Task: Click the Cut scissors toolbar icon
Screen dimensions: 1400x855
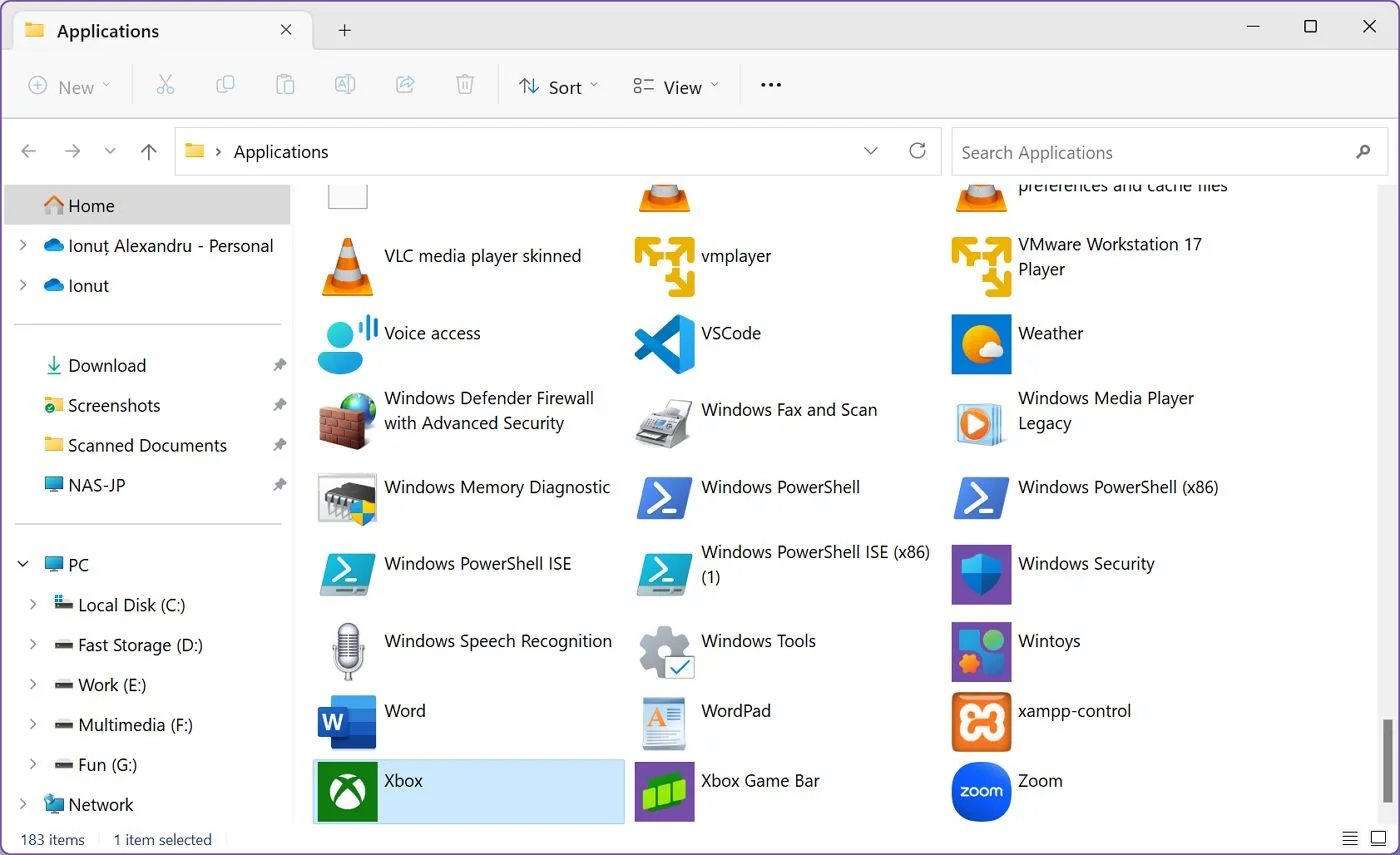Action: pos(165,85)
